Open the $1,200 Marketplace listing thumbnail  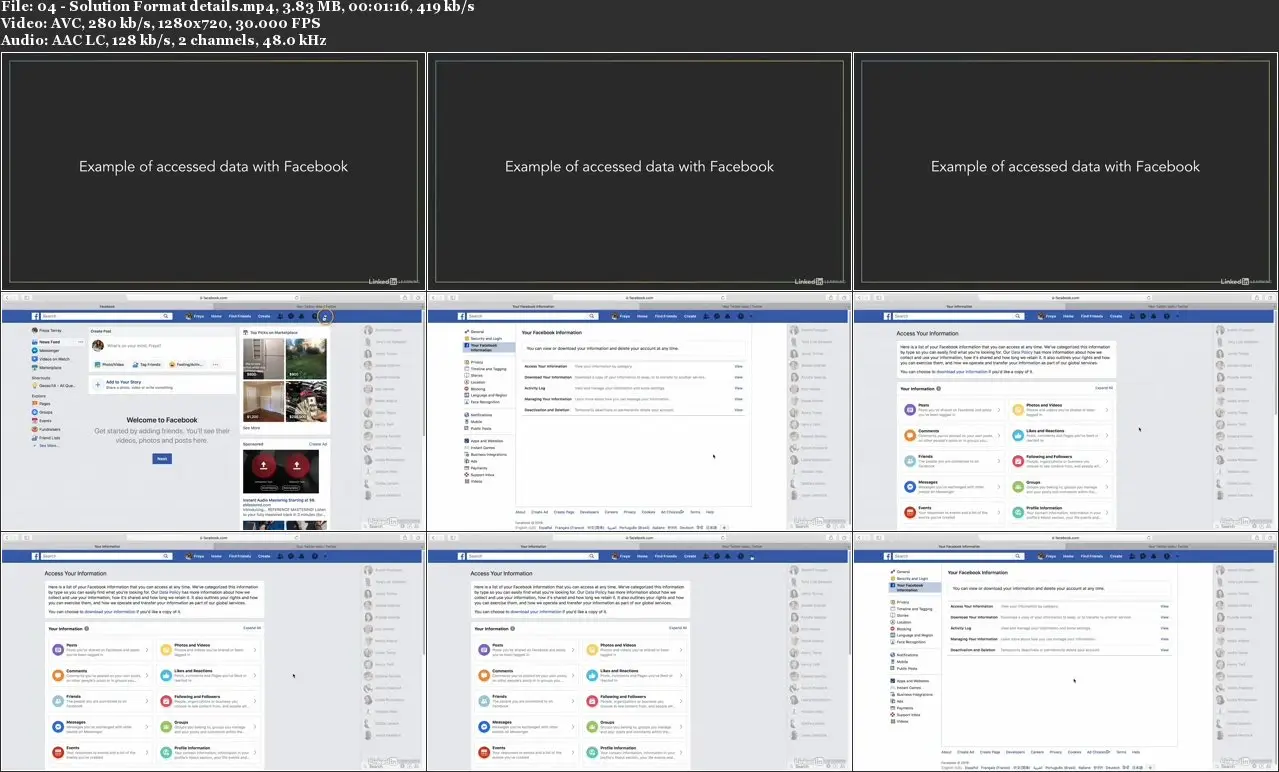pos(264,402)
